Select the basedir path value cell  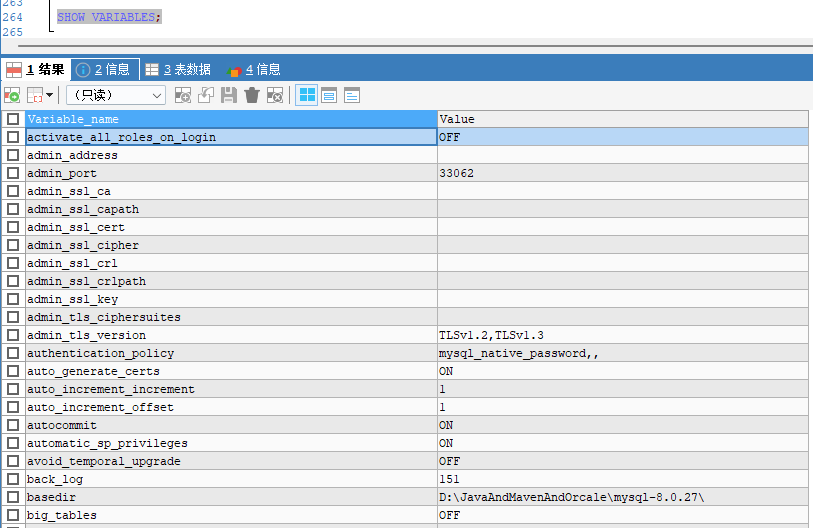(x=623, y=497)
